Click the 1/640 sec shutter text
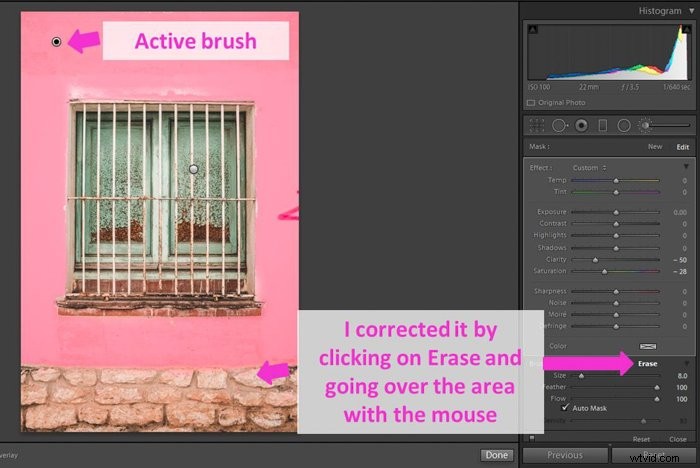Screen dimensions: 700x468 tap(676, 87)
